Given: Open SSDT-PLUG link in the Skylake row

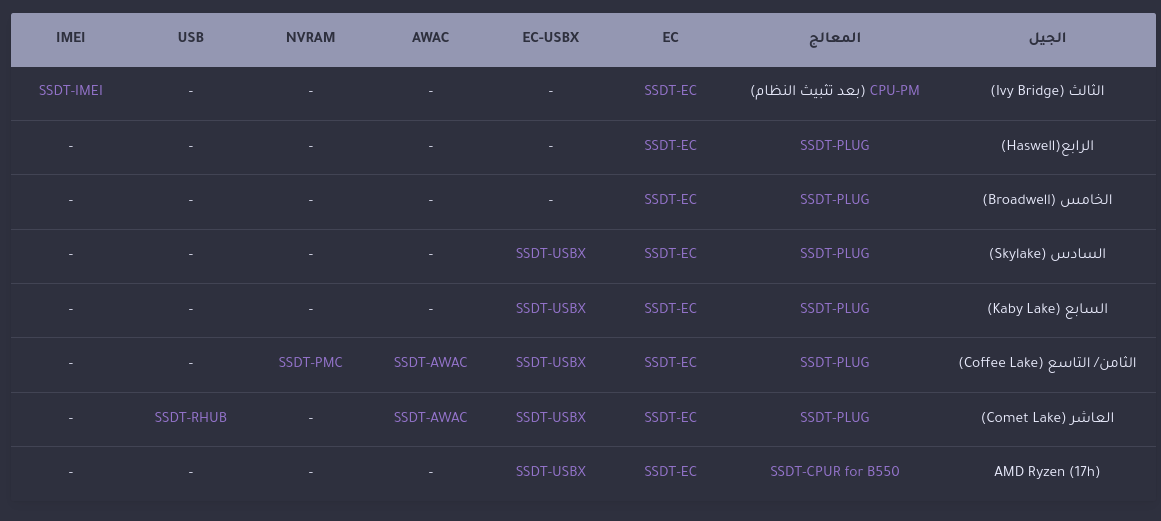Looking at the screenshot, I should (835, 253).
